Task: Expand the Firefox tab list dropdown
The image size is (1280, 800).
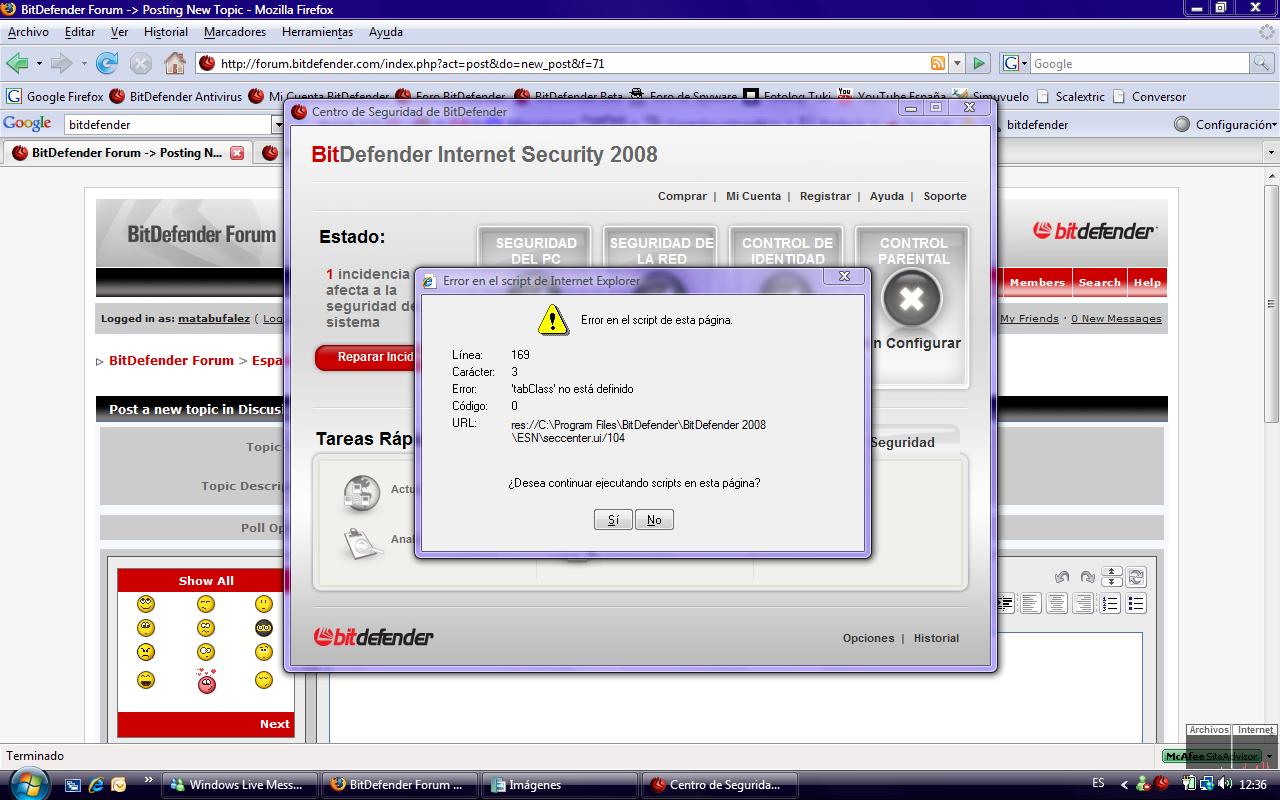Action: pos(1271,153)
